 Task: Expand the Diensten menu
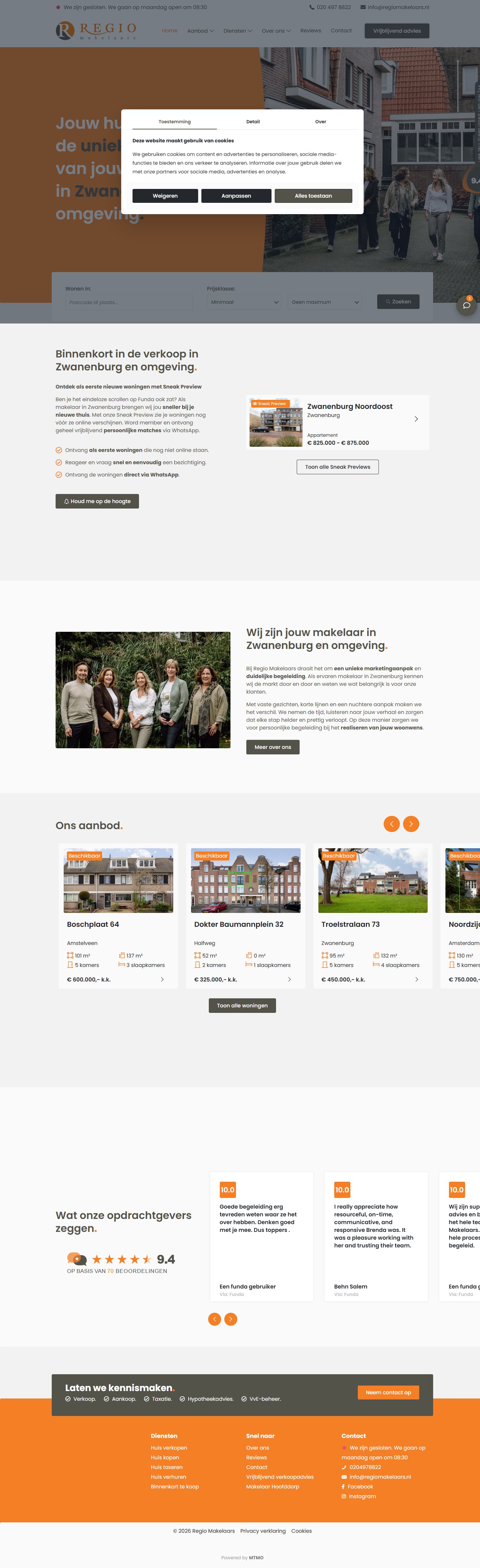click(237, 30)
